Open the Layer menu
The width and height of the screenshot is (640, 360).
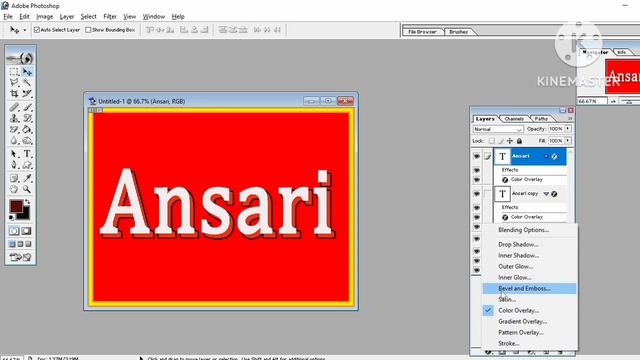click(67, 16)
